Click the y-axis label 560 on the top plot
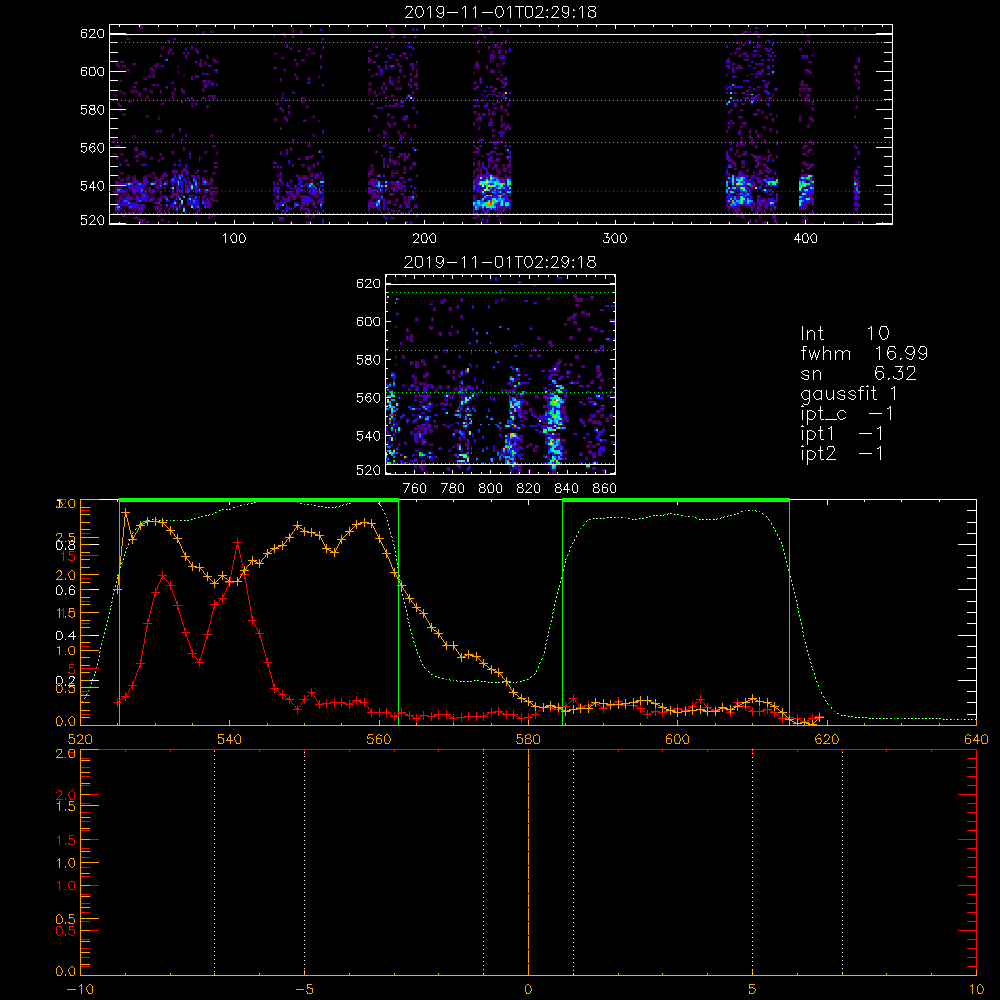 click(x=92, y=148)
